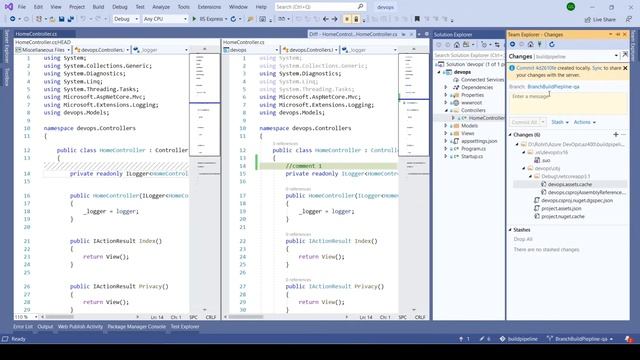Collapse the Stashes section
The width and height of the screenshot is (640, 360).
(x=510, y=230)
